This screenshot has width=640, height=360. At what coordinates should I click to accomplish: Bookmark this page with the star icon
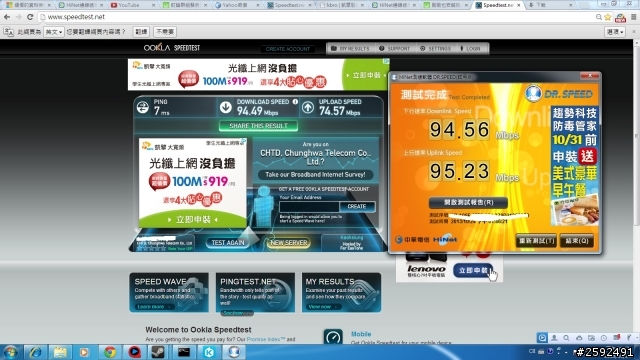click(x=608, y=17)
